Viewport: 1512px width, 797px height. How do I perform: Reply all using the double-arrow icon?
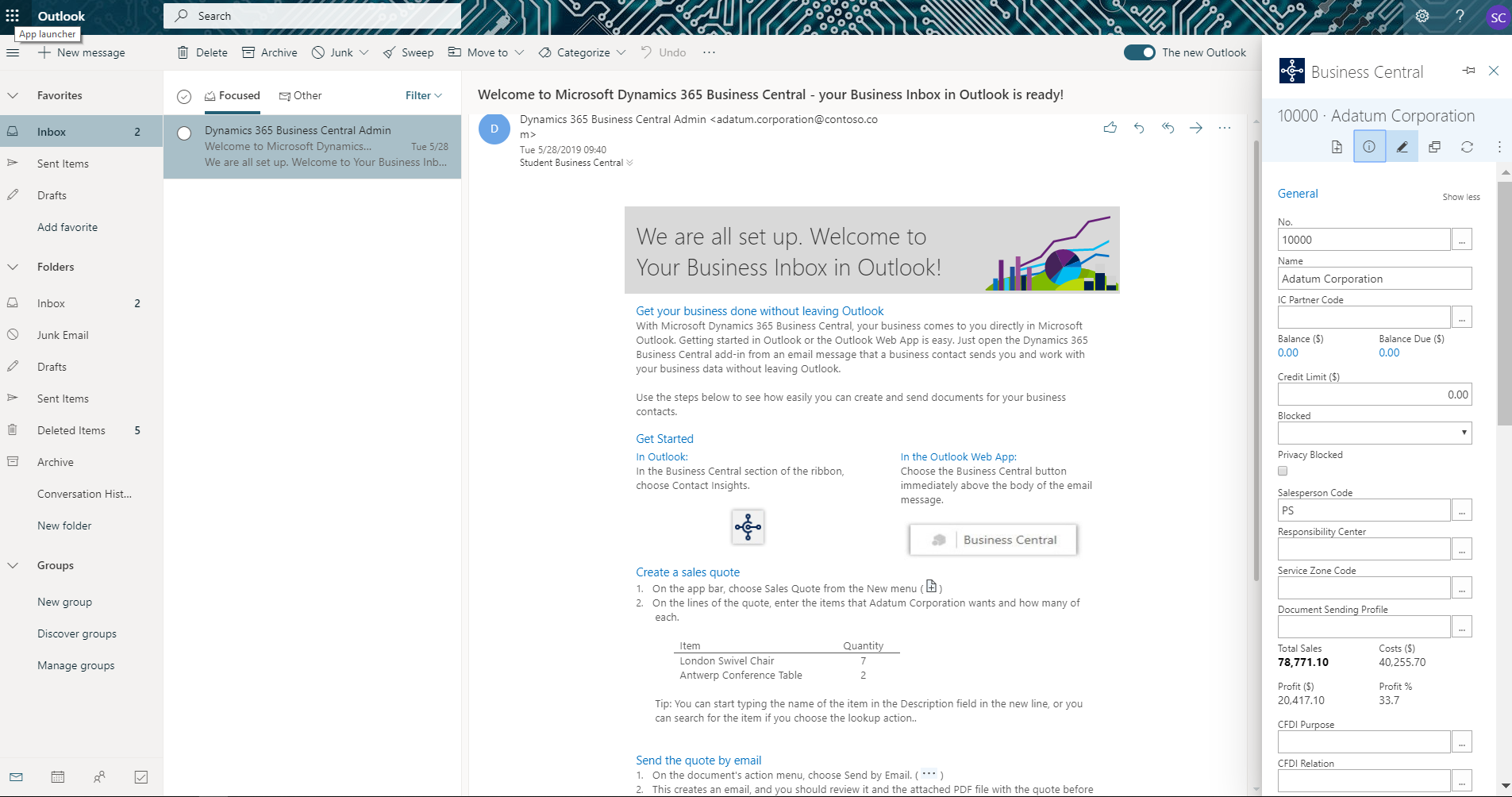tap(1168, 128)
